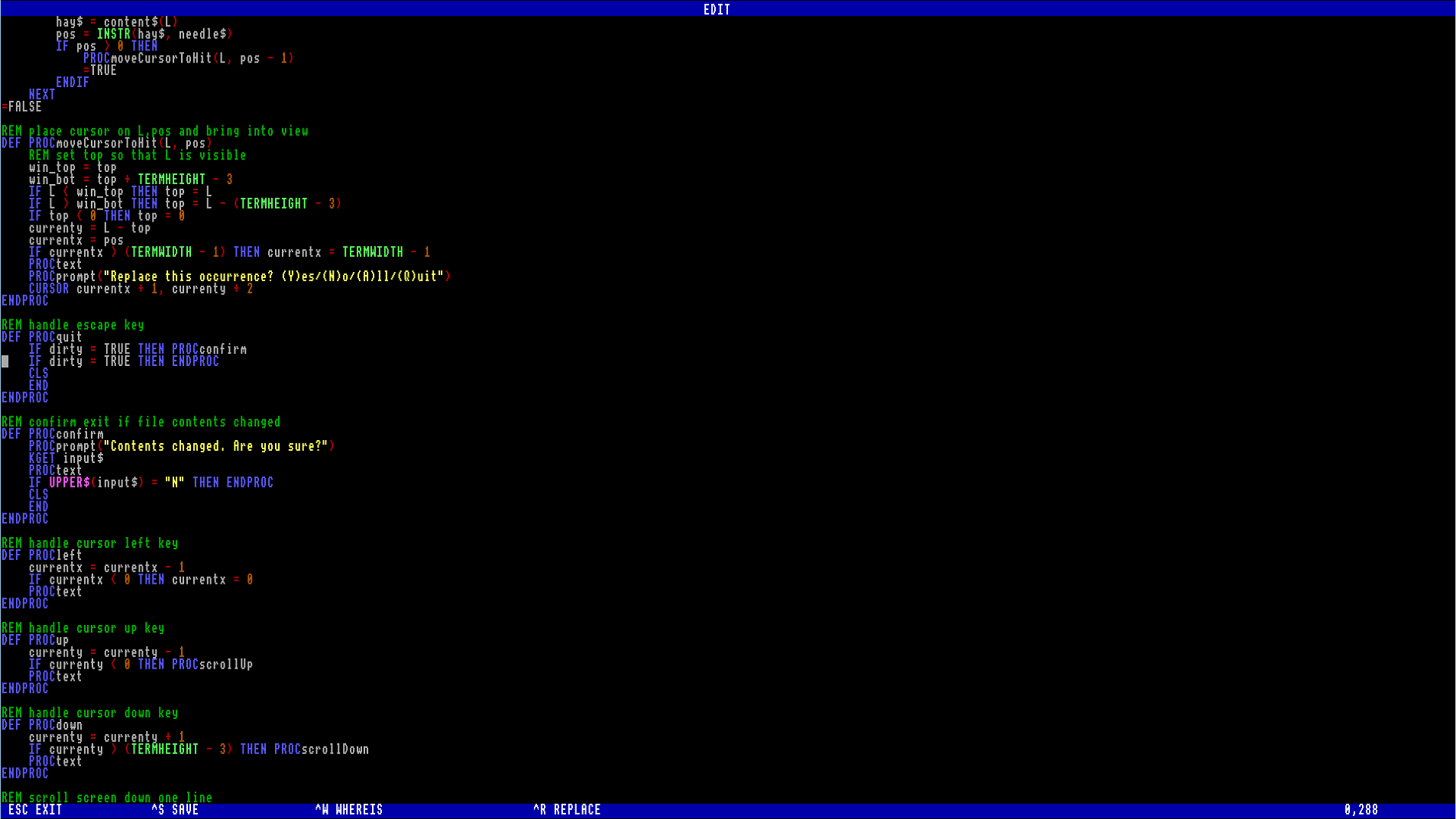The image size is (1456, 819).
Task: Click the block text cursor at line start
Action: coord(5,361)
